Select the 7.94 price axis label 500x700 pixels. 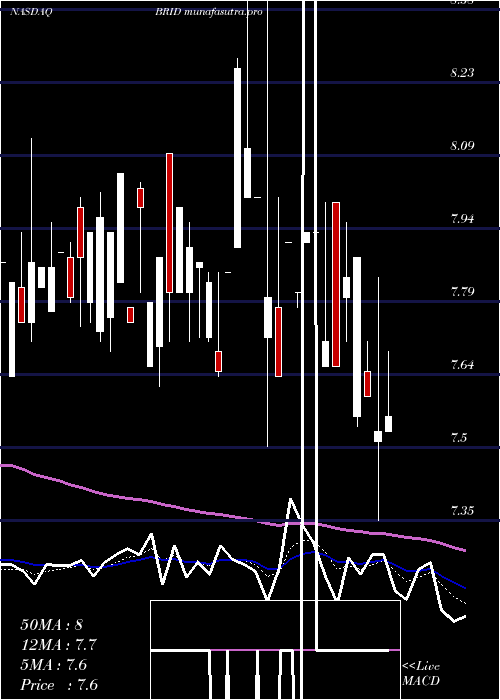point(462,219)
